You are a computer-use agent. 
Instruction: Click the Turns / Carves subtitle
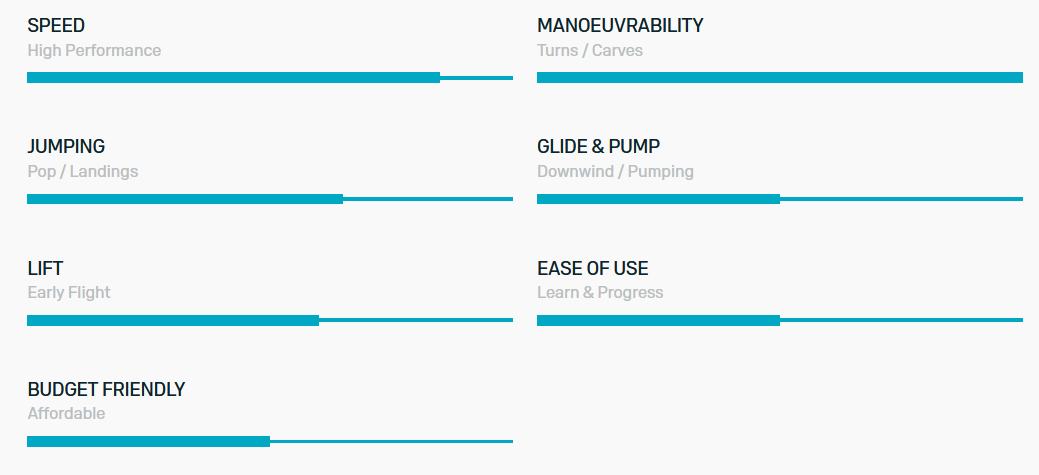click(590, 50)
